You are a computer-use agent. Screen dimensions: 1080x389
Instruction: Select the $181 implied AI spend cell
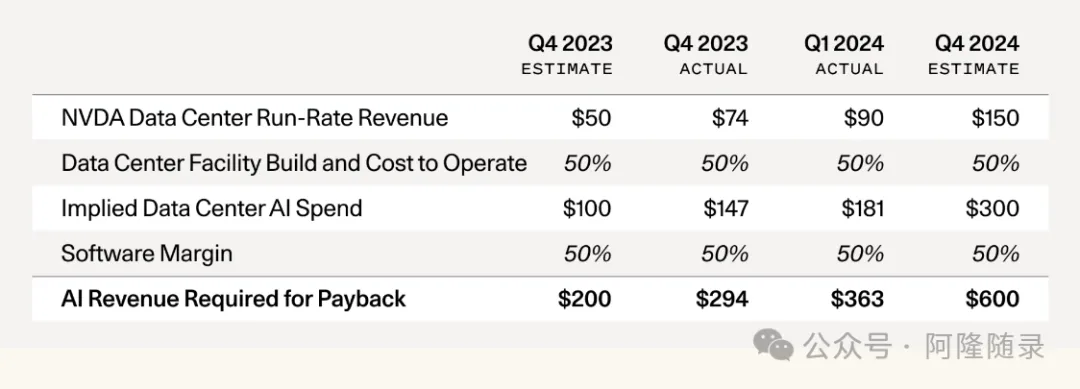tap(862, 208)
